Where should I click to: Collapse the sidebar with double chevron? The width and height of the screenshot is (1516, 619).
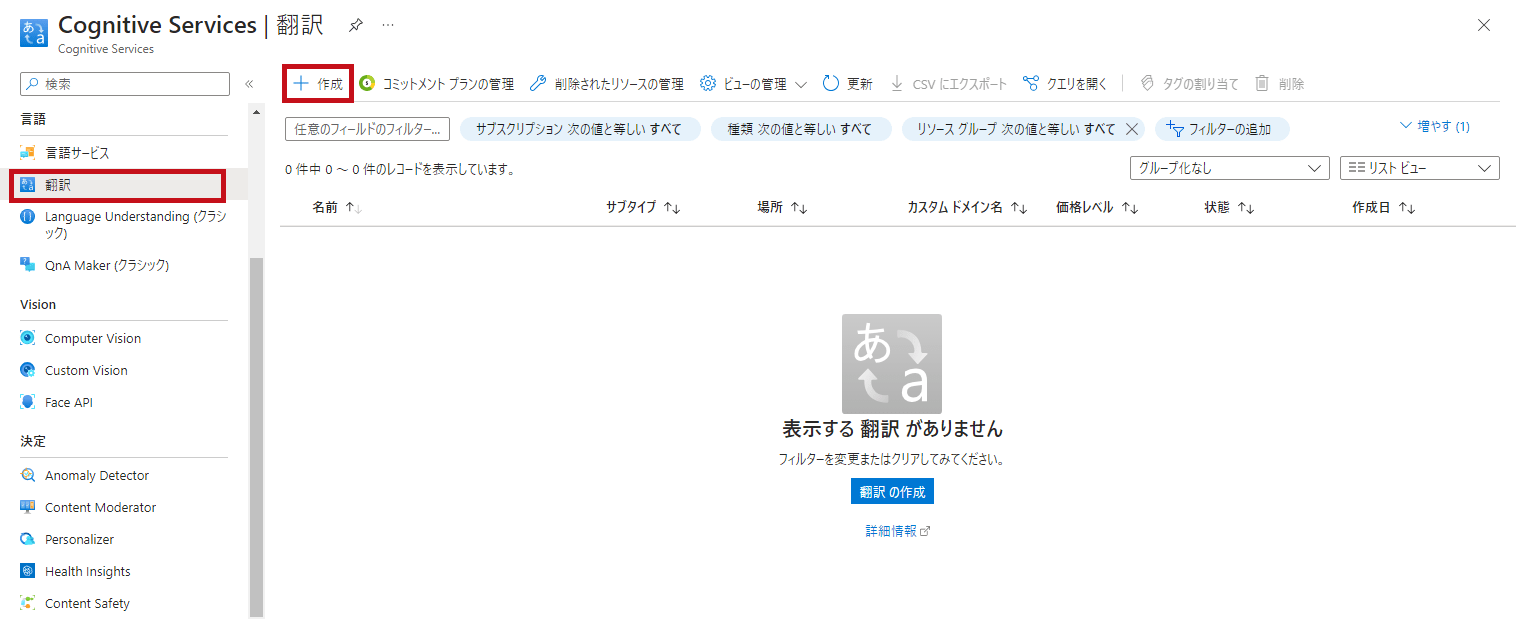coord(249,84)
